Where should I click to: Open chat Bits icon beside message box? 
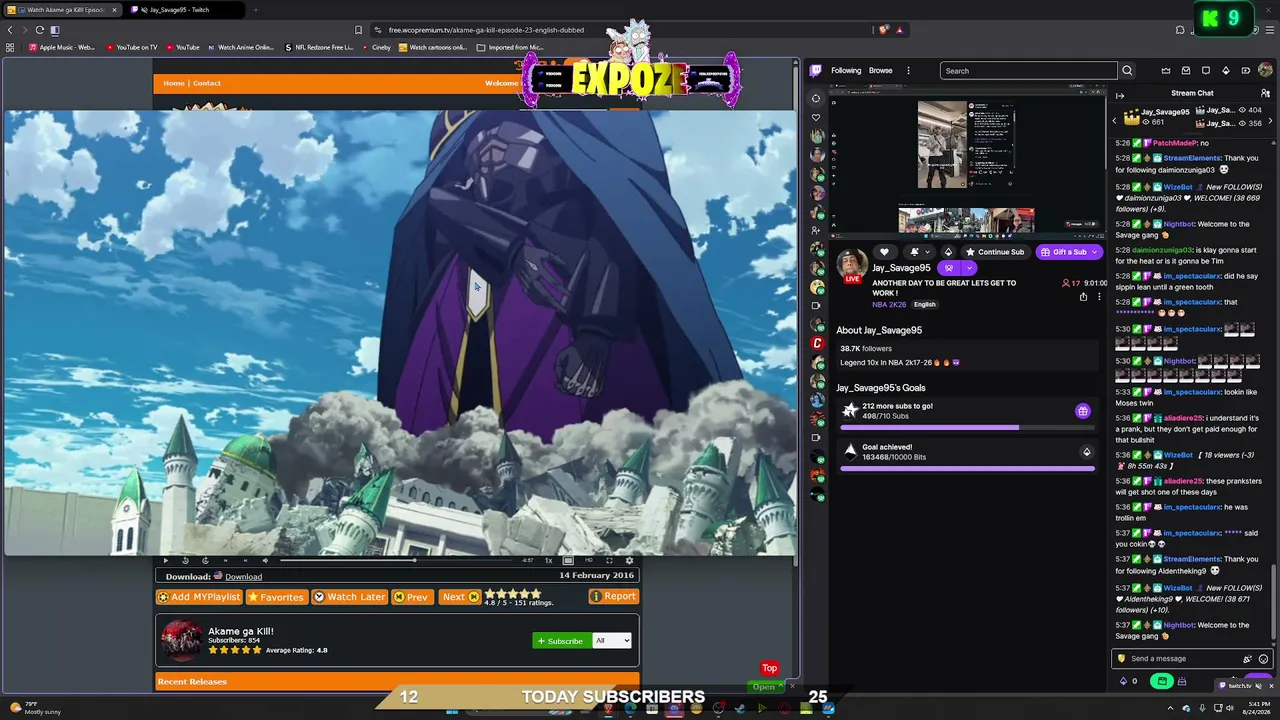1247,659
